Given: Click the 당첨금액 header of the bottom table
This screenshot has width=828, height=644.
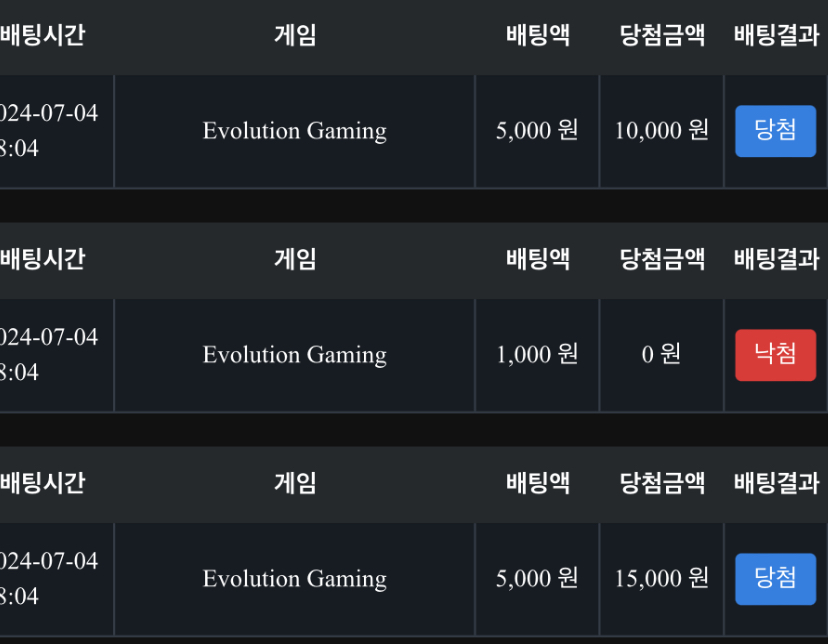Looking at the screenshot, I should [x=662, y=484].
